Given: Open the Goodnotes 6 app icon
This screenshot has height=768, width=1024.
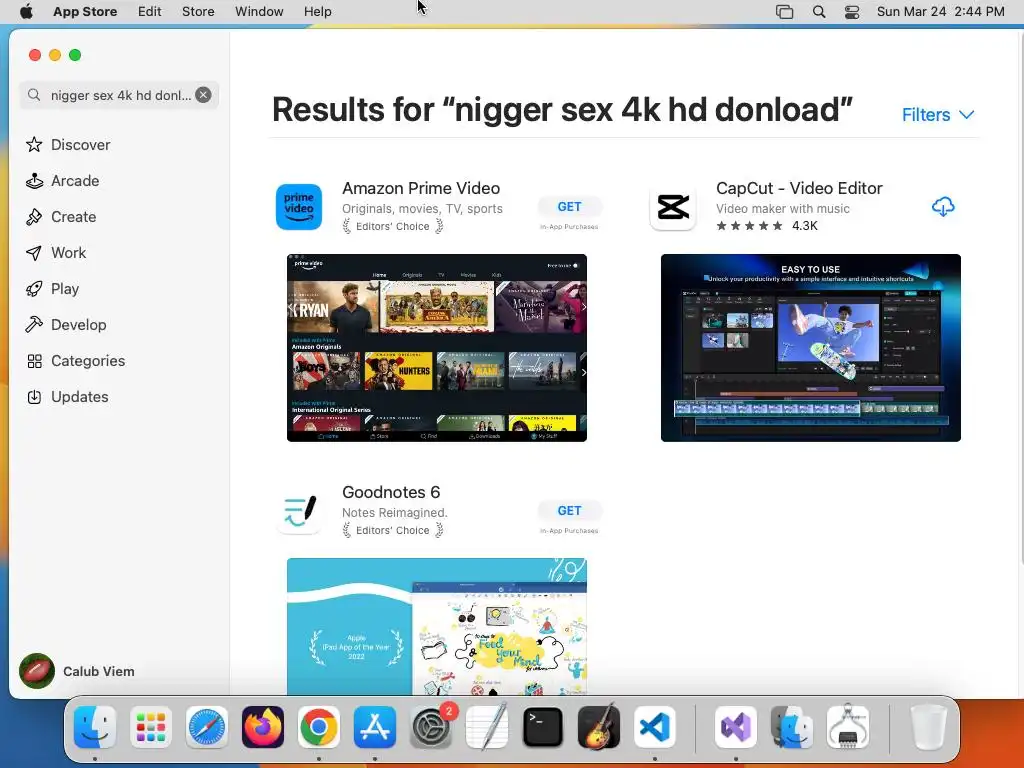Looking at the screenshot, I should coord(299,511).
